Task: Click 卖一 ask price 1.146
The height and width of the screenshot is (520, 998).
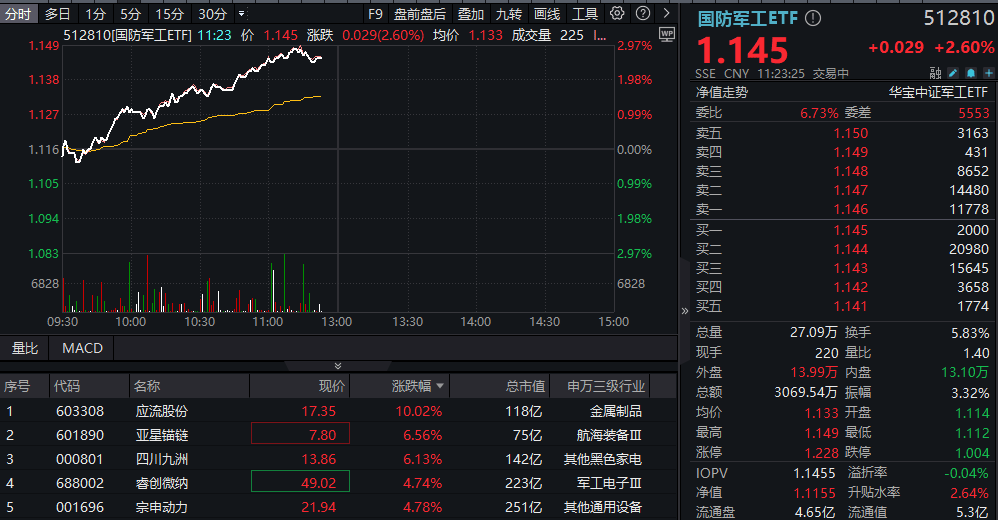Action: tap(851, 209)
